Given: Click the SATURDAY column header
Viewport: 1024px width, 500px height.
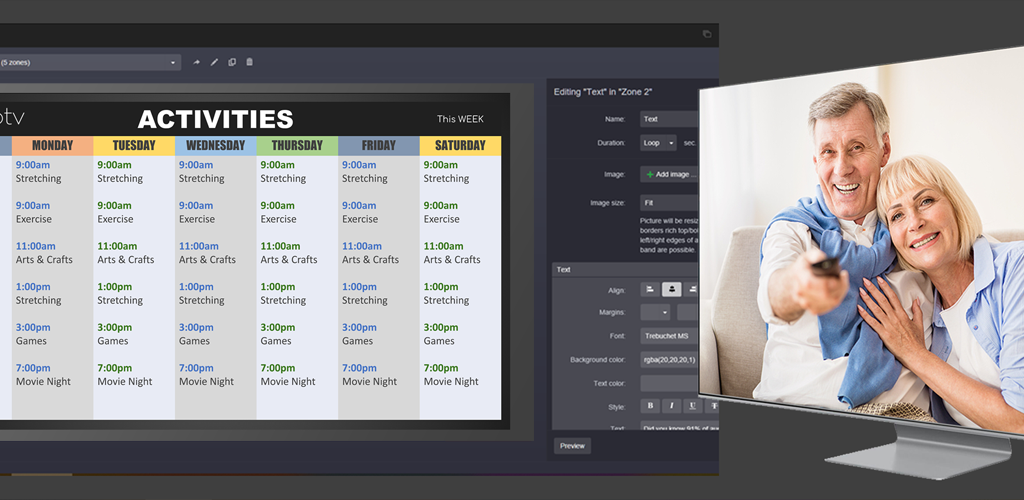Looking at the screenshot, I should tap(460, 146).
